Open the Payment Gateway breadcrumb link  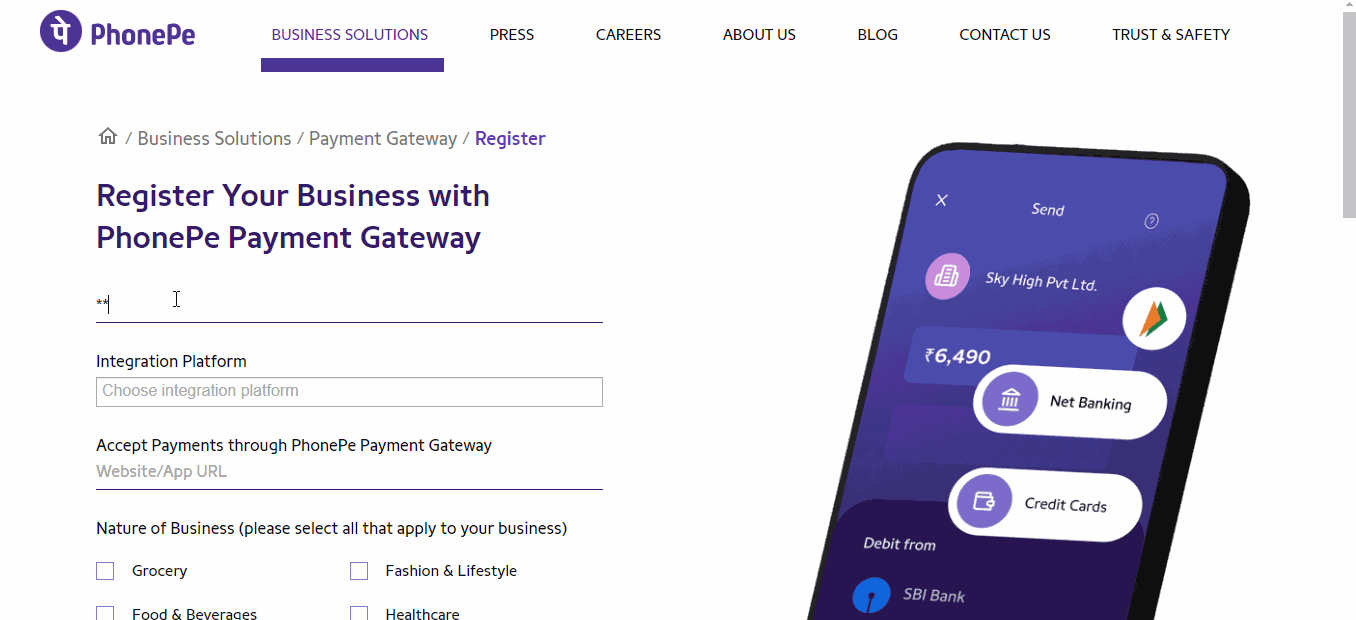[382, 138]
